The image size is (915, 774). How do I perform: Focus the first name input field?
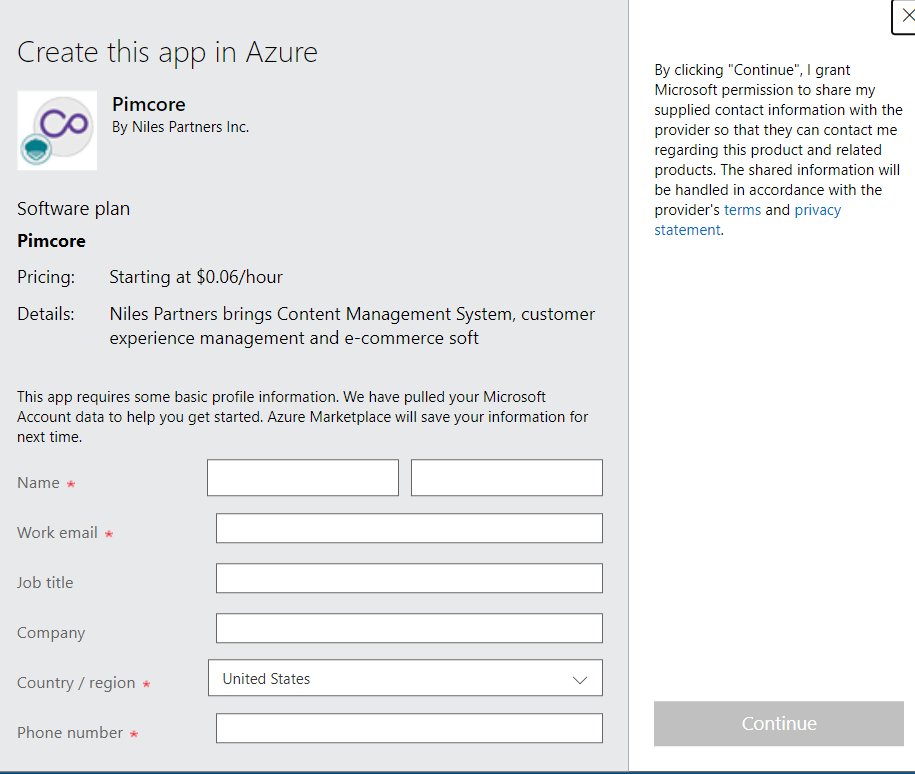click(302, 478)
